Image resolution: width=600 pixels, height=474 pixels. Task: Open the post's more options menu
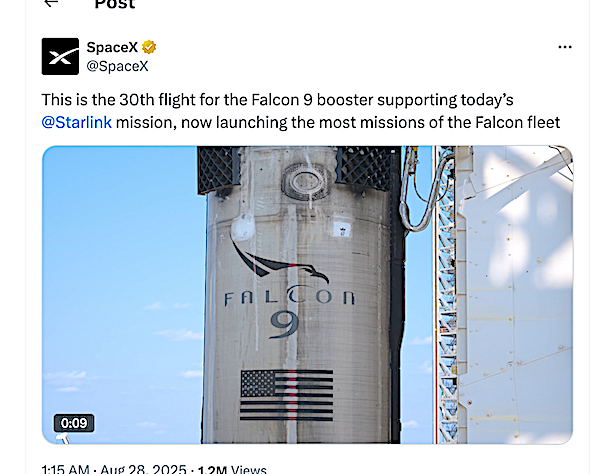coord(565,47)
